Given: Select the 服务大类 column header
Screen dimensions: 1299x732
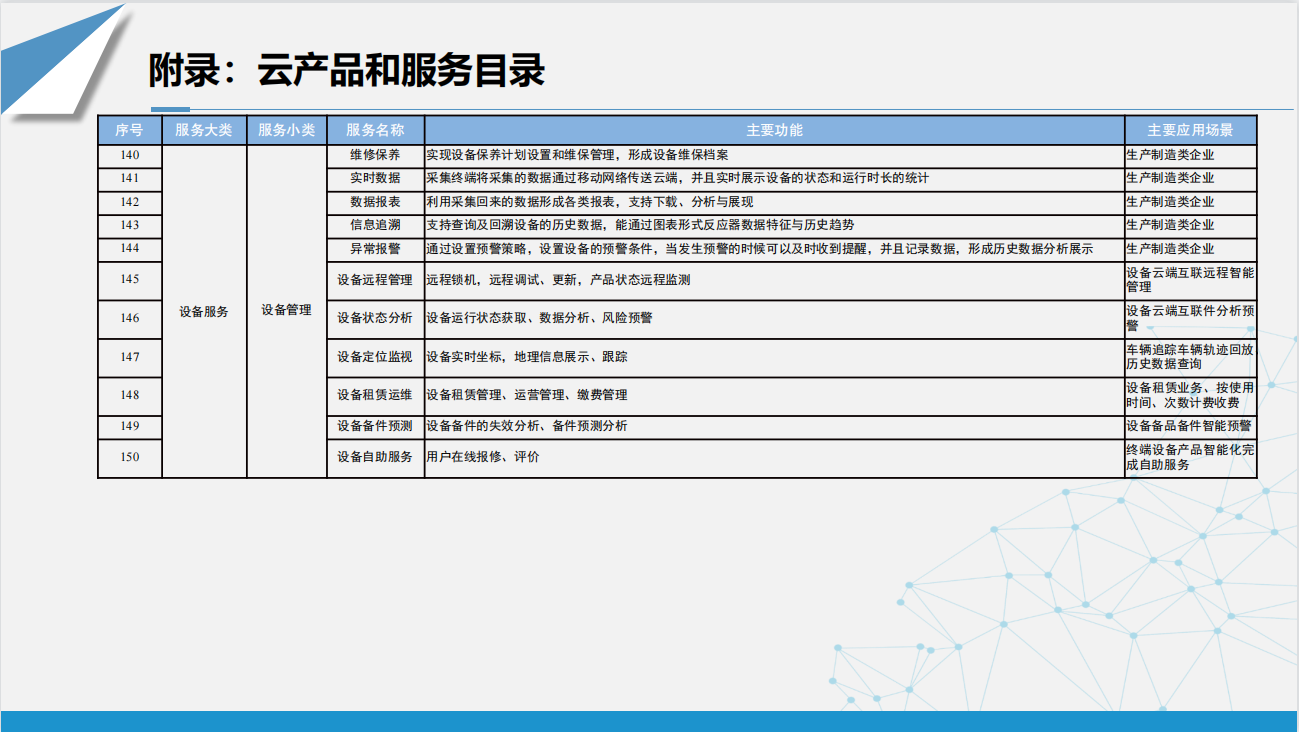Looking at the screenshot, I should [203, 130].
